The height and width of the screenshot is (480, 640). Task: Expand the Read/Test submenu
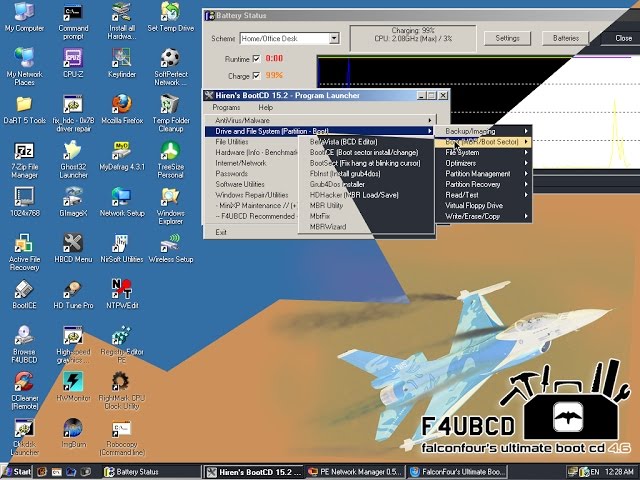pyautogui.click(x=484, y=195)
